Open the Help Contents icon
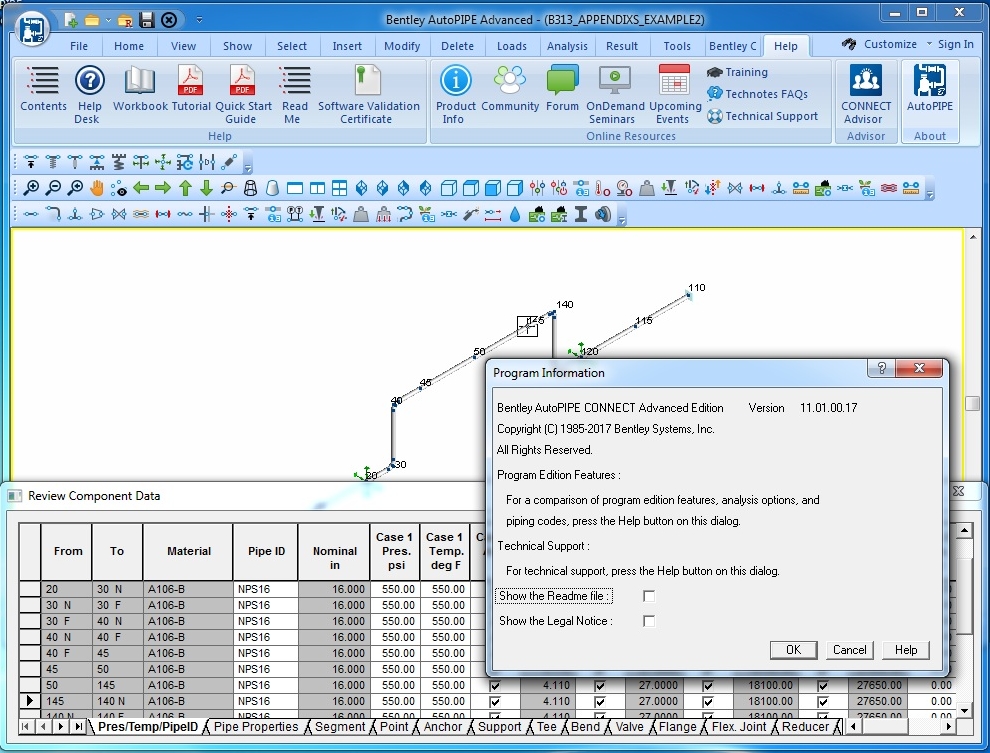This screenshot has height=753, width=990. pyautogui.click(x=42, y=90)
